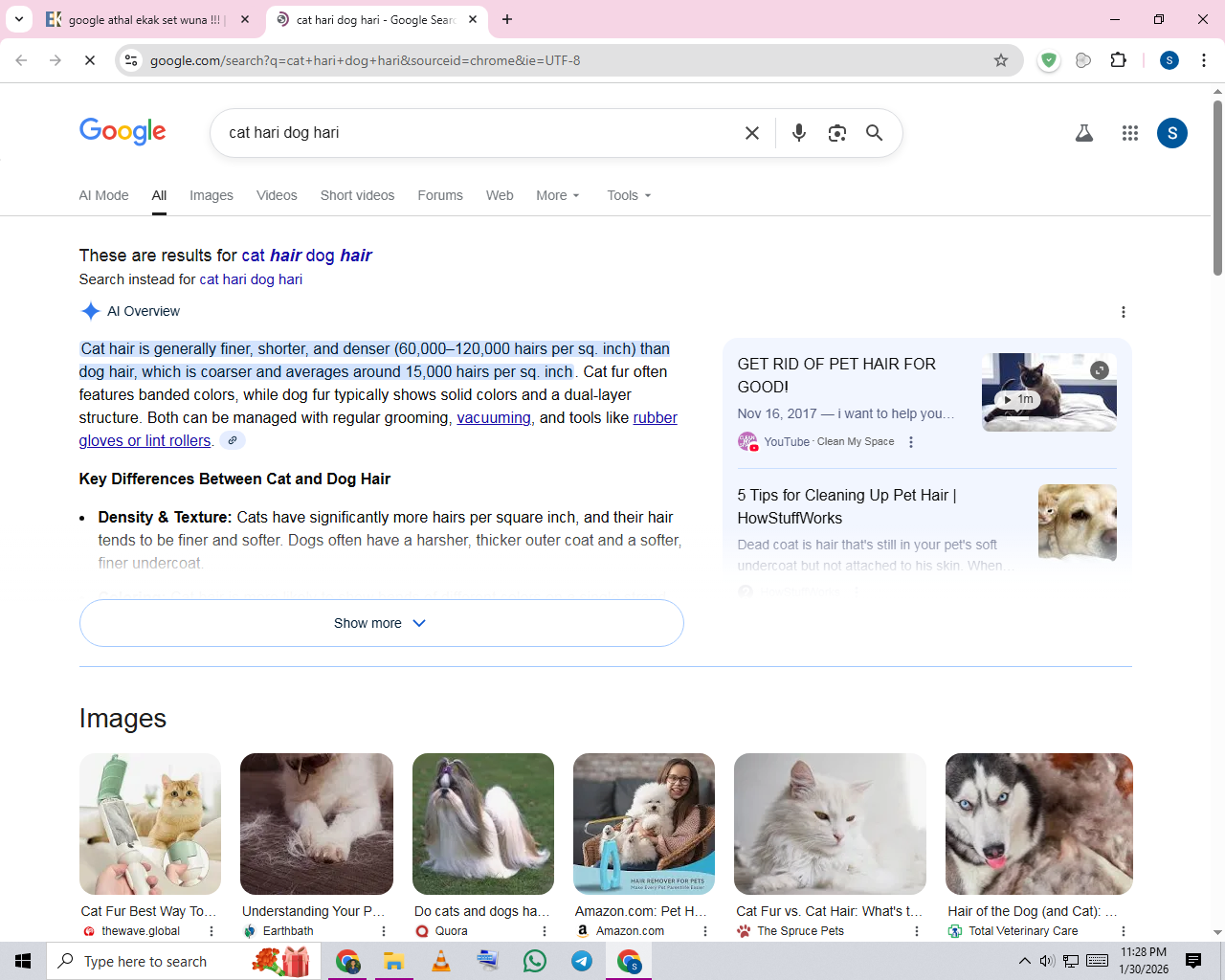This screenshot has height=980, width=1225.
Task: Open a new browser tab
Action: point(507,19)
